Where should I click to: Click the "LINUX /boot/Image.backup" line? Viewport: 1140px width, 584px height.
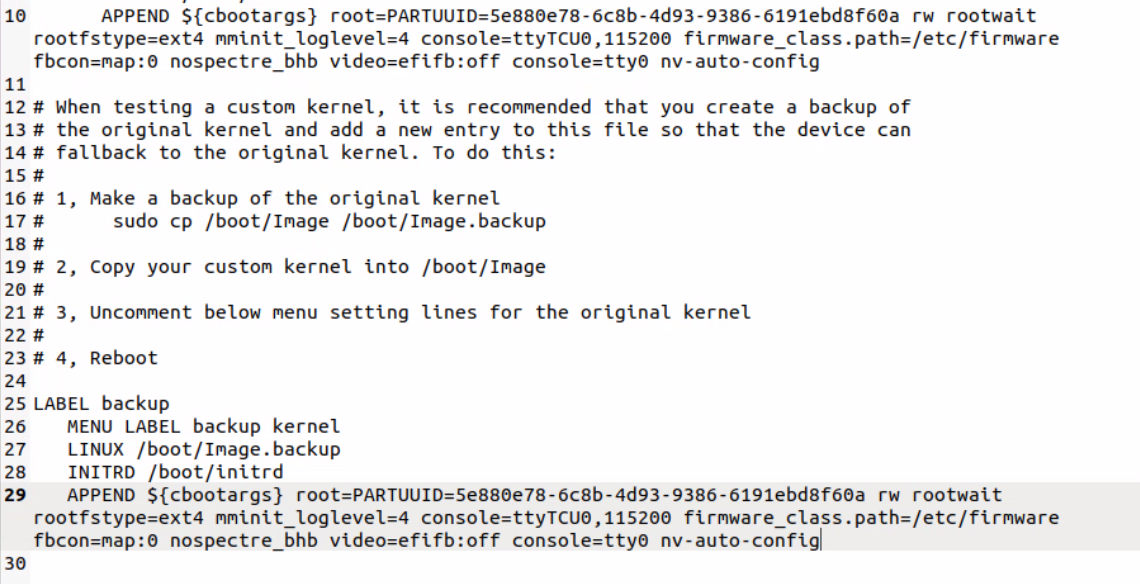(x=203, y=449)
